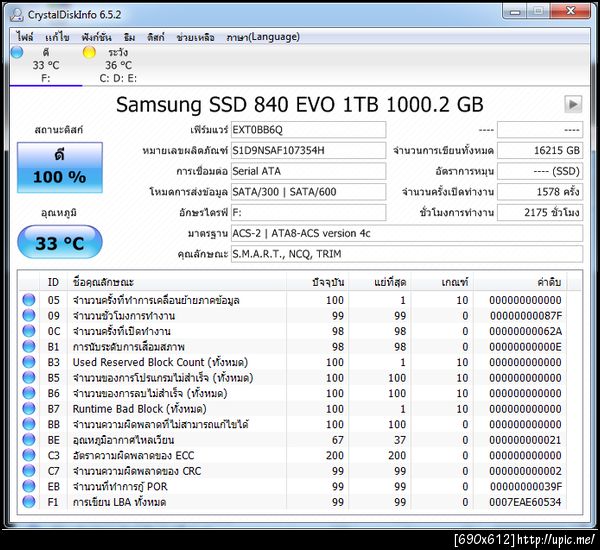Click the standard field ACS-2 | ATA8-ACS version 4c

click(x=407, y=233)
